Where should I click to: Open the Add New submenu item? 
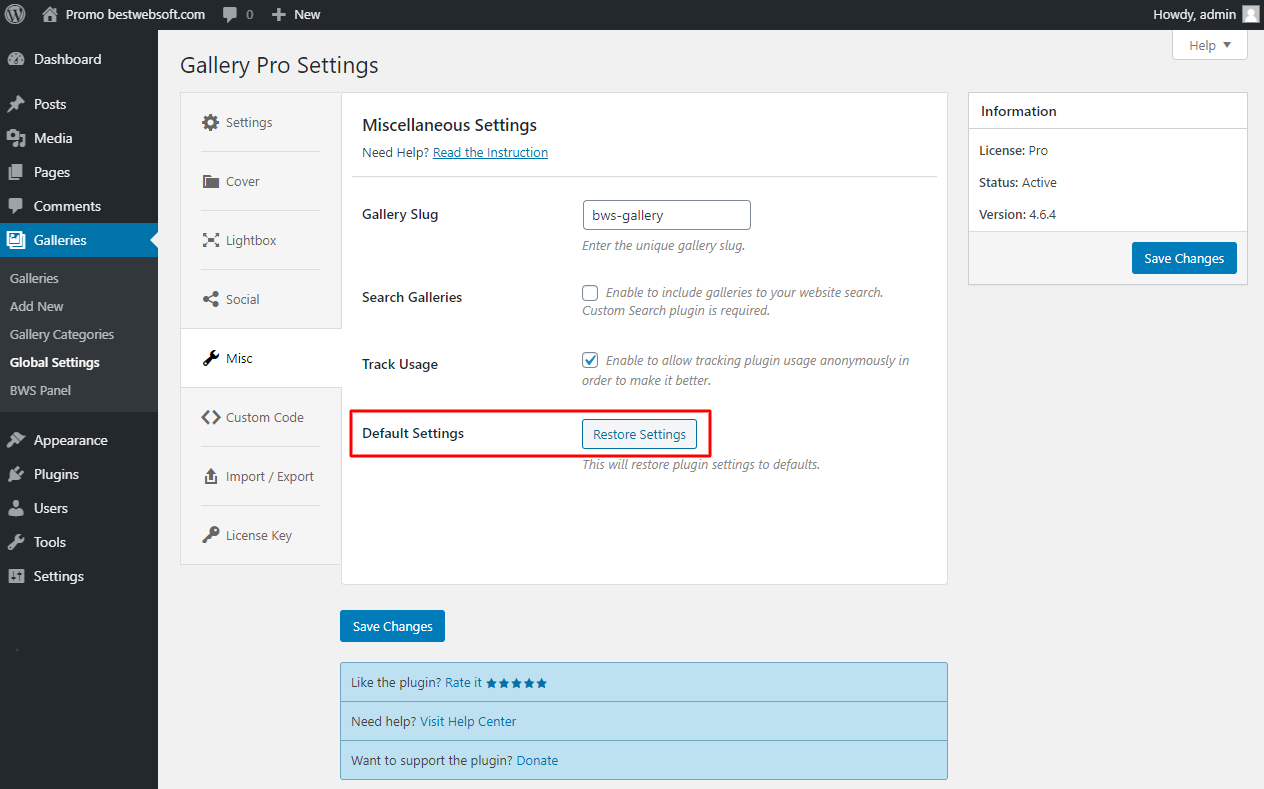[37, 306]
